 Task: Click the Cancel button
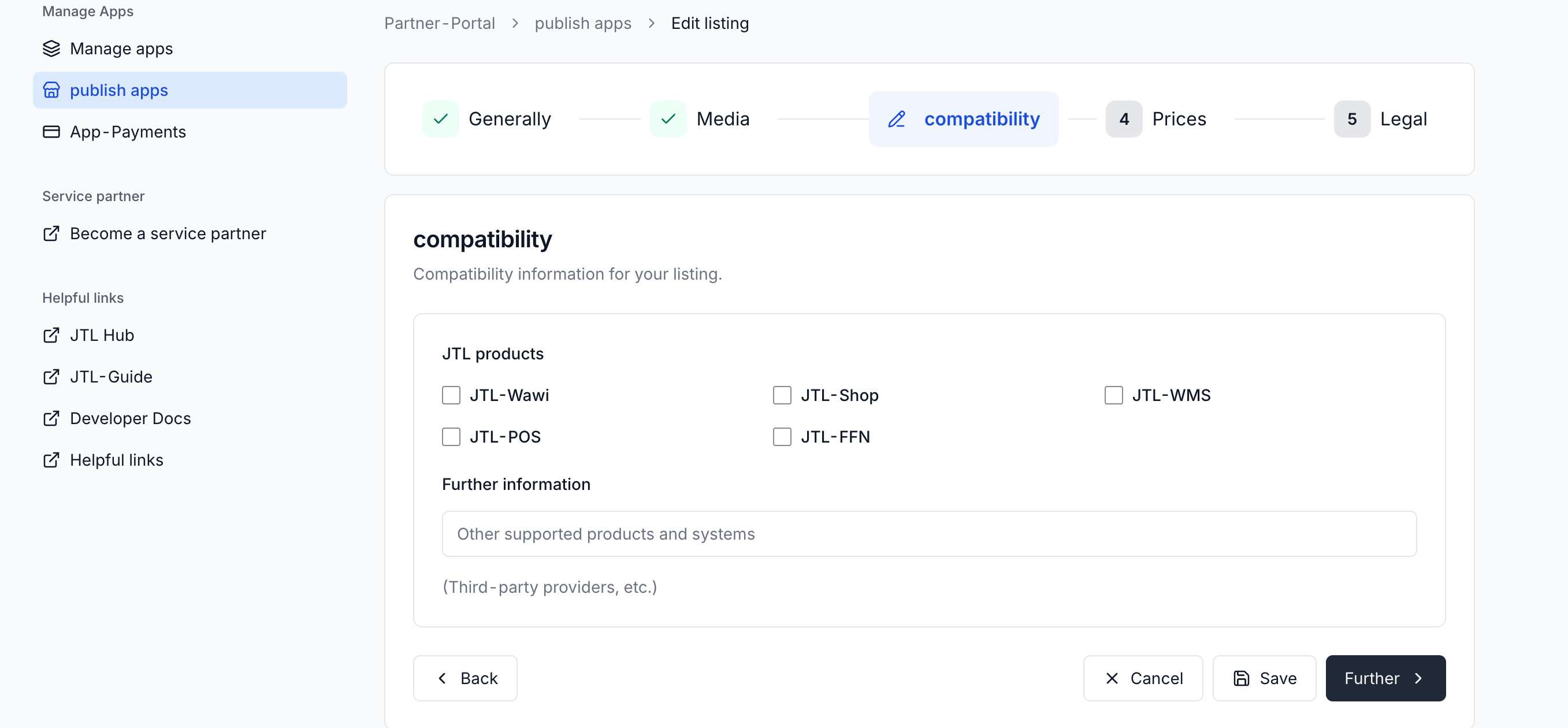click(1143, 678)
